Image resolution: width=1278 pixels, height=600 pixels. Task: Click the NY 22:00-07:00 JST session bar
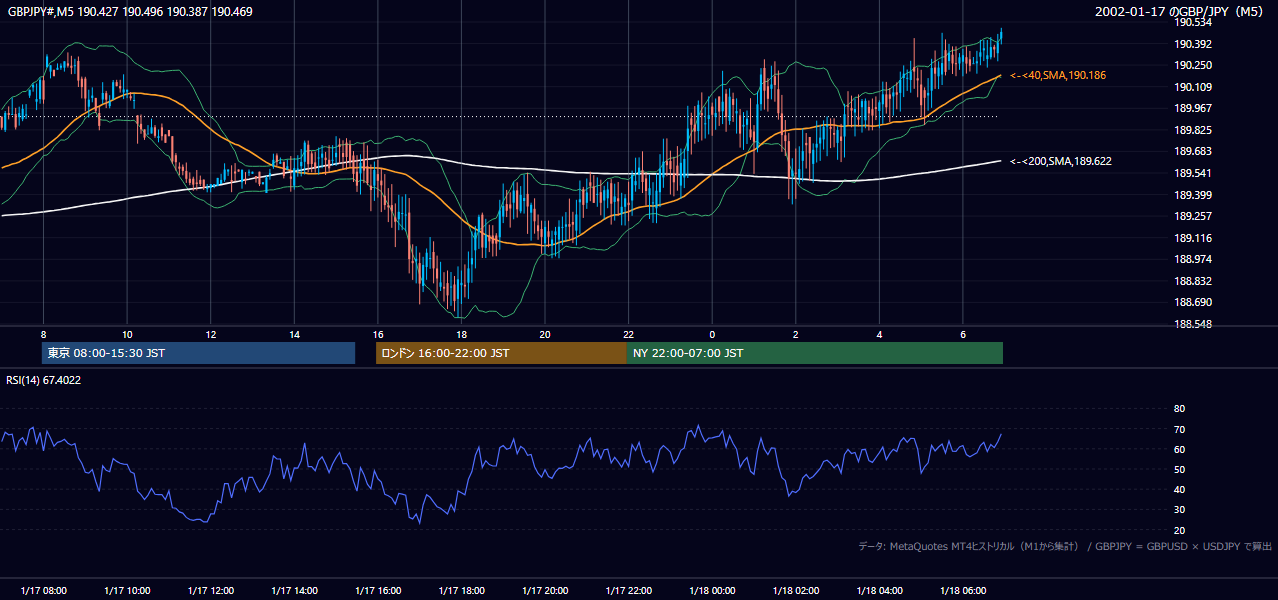815,353
